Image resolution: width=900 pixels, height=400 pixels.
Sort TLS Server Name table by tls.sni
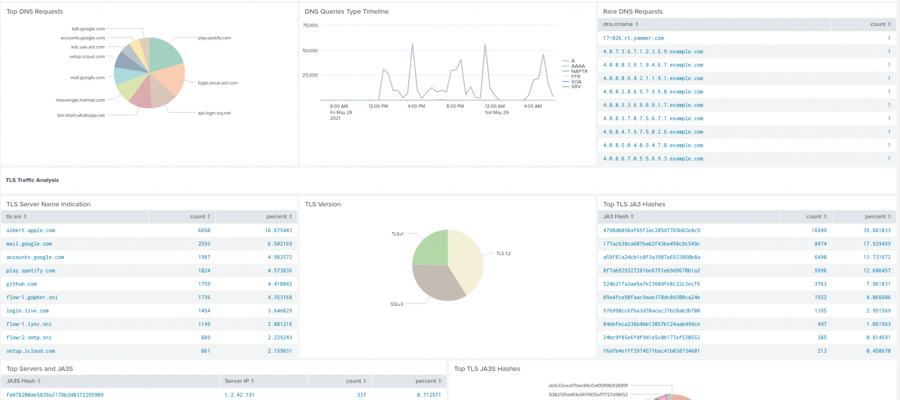17,216
